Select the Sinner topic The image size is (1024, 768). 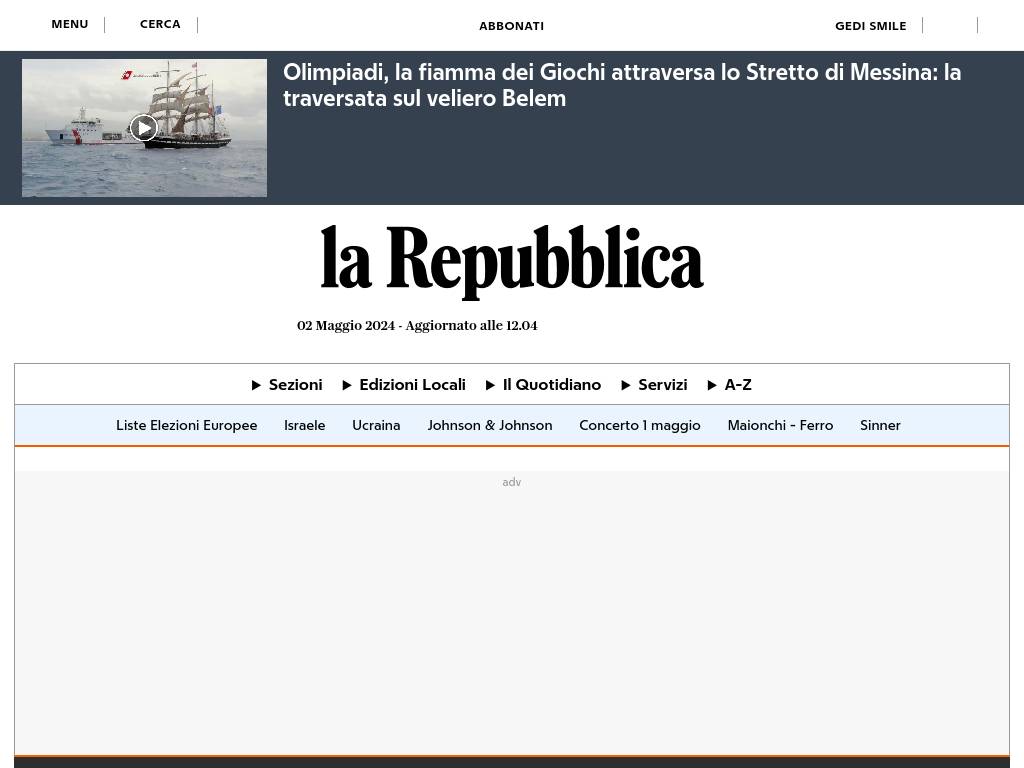[880, 425]
